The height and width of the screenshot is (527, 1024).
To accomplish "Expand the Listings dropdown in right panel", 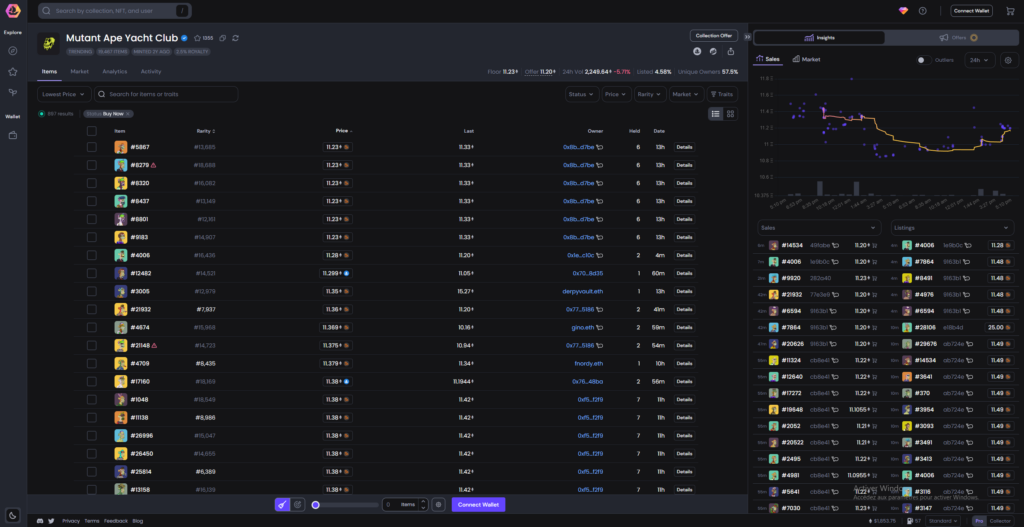I will (x=952, y=227).
